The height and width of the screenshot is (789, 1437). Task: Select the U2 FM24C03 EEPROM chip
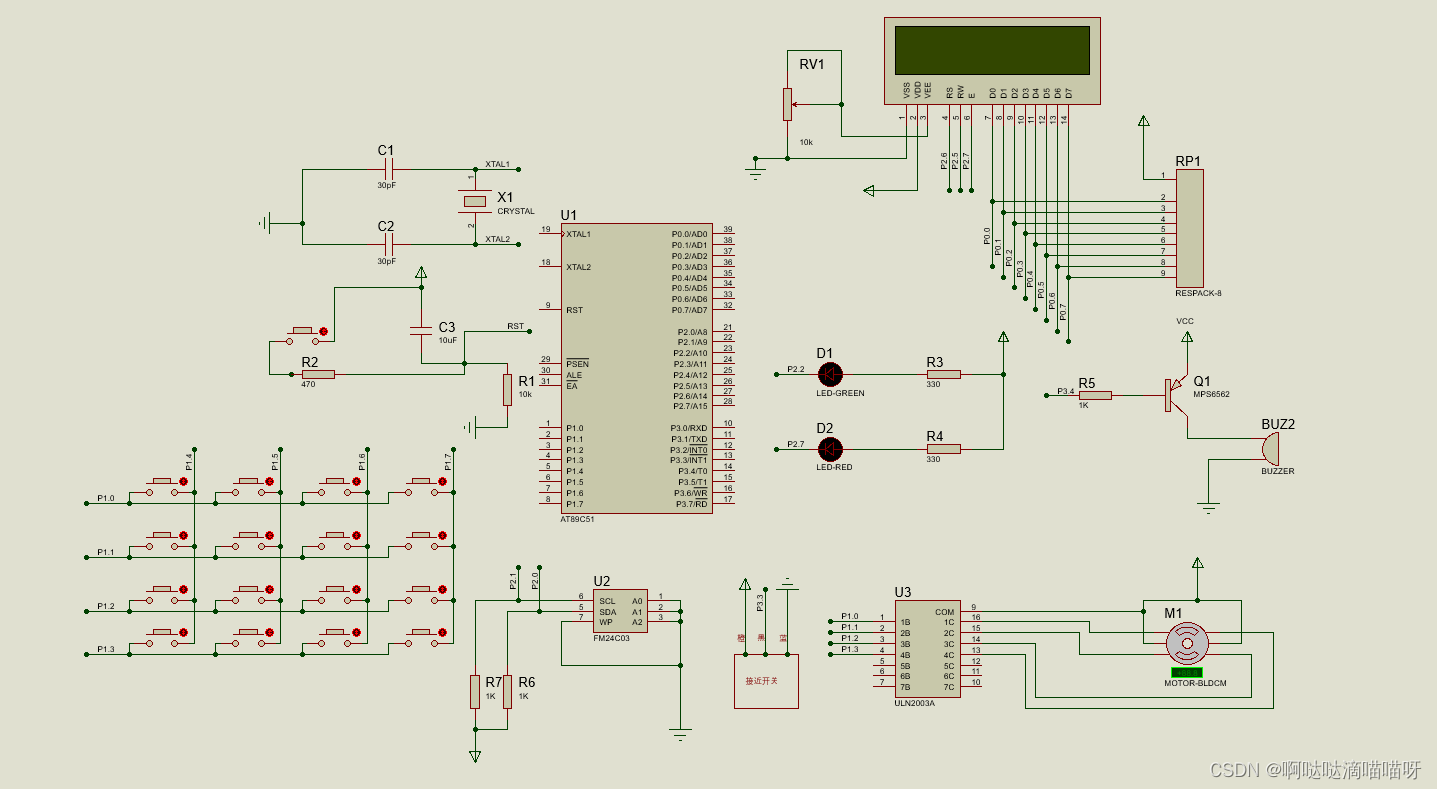tap(620, 611)
